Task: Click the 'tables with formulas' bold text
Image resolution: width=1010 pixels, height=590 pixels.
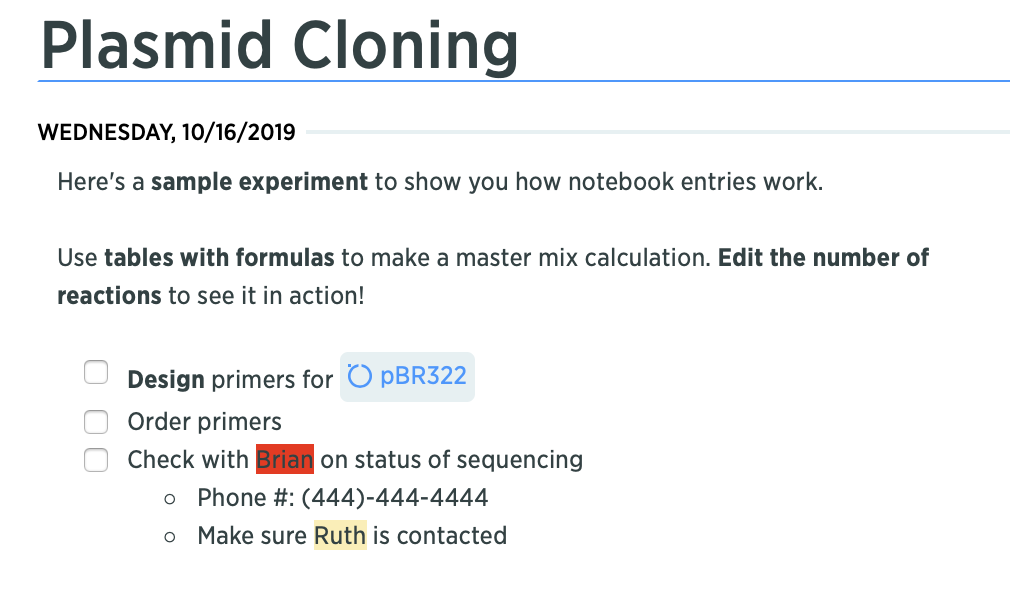Action: [x=220, y=258]
